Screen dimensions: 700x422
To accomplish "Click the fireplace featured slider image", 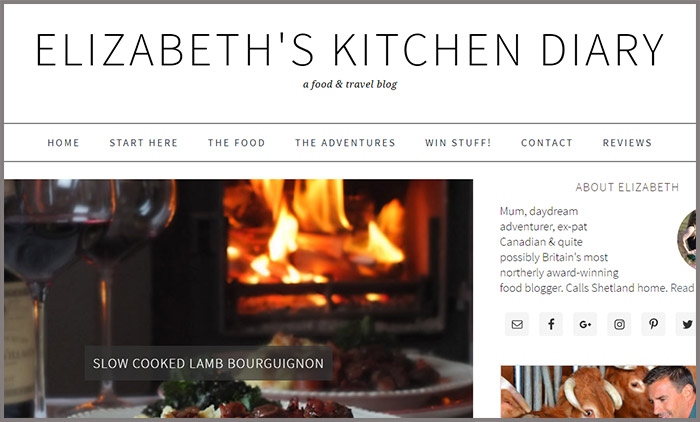I will 238,298.
